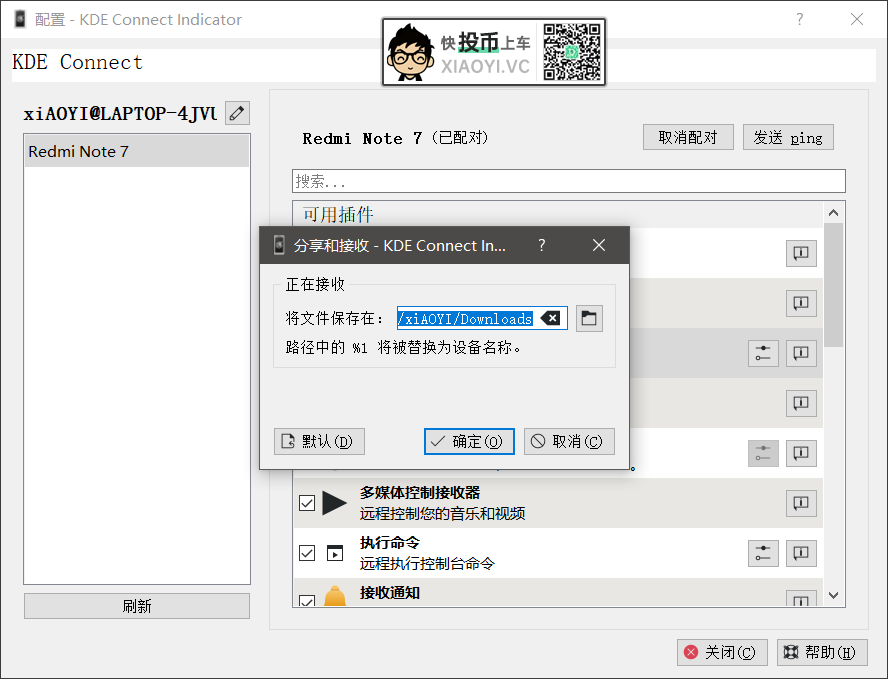Viewport: 888px width, 679px height.
Task: Open settings sliders icon for 执行命令 plugin
Action: 763,553
